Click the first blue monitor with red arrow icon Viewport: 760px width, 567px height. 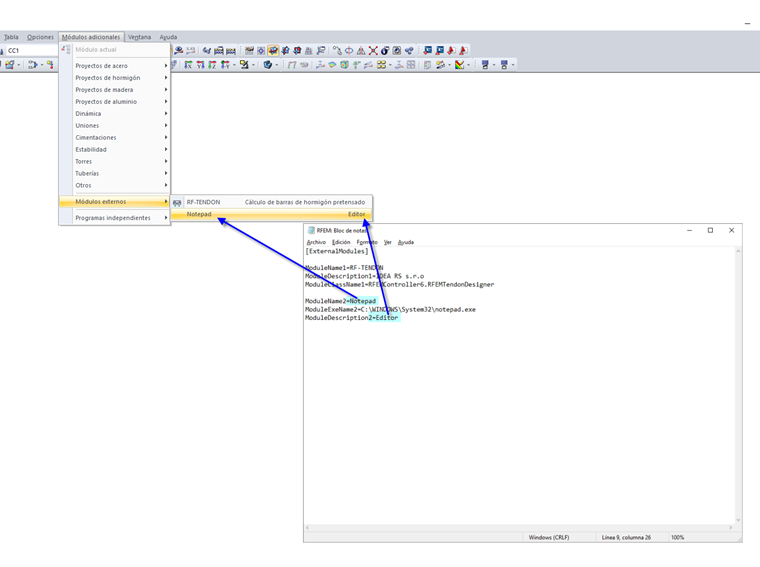tap(428, 50)
